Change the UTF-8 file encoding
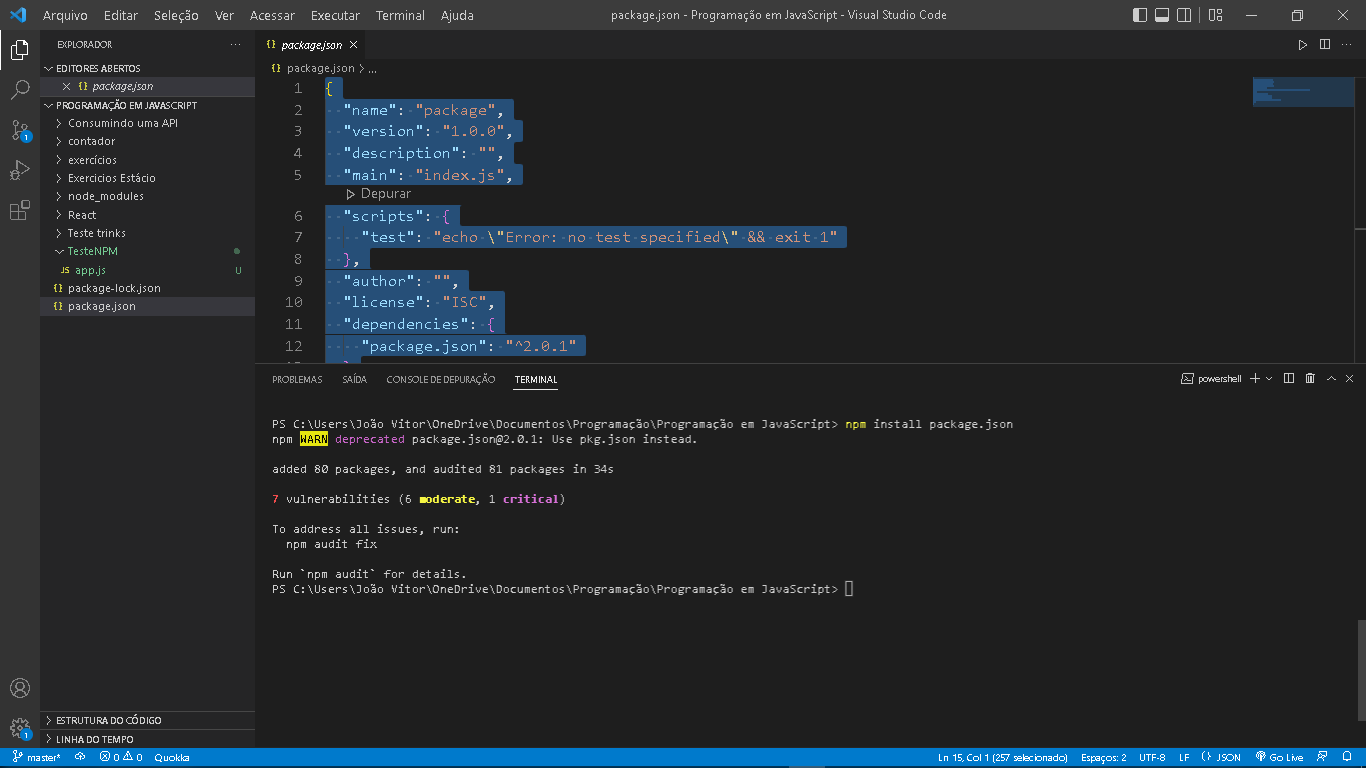The width and height of the screenshot is (1366, 768). (1152, 758)
